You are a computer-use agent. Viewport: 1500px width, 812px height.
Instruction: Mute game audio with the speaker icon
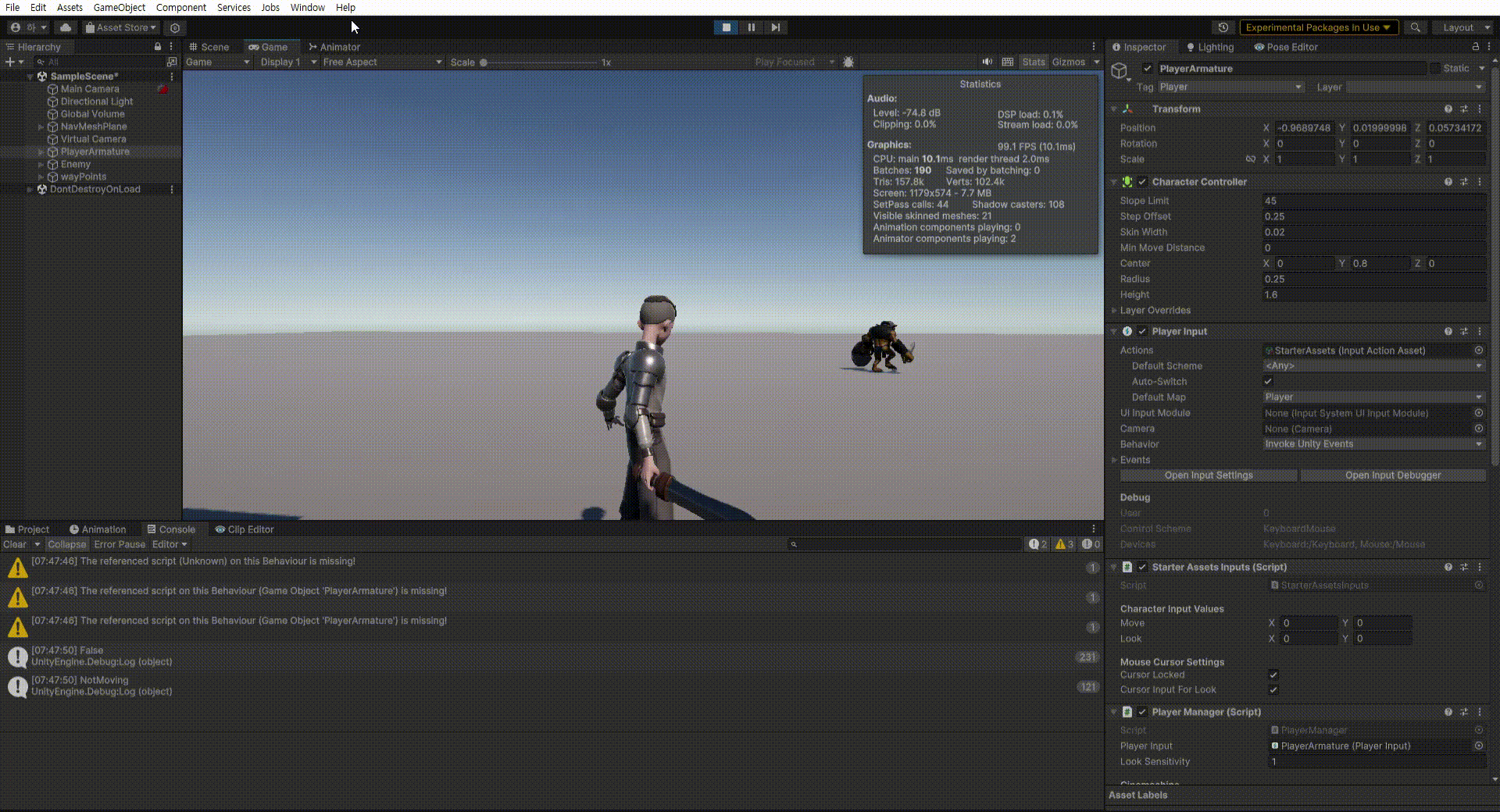click(987, 62)
